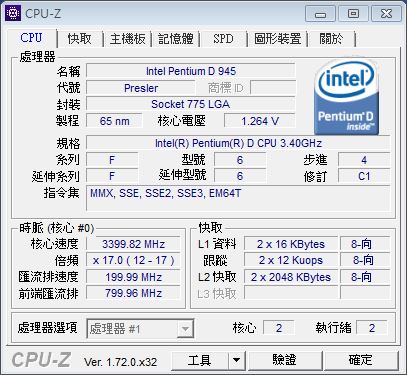Viewport: 407px width, 375px height.
Task: Click the 驗證 button
Action: pos(284,360)
